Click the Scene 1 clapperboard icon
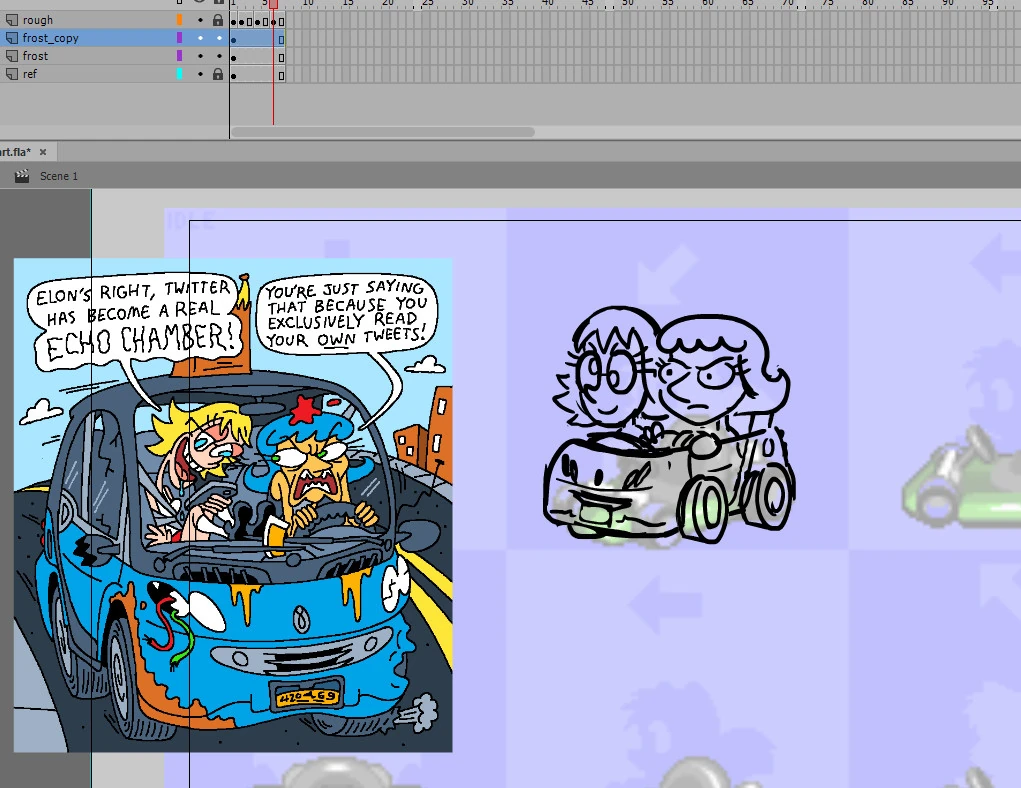Image resolution: width=1021 pixels, height=788 pixels. (x=22, y=176)
